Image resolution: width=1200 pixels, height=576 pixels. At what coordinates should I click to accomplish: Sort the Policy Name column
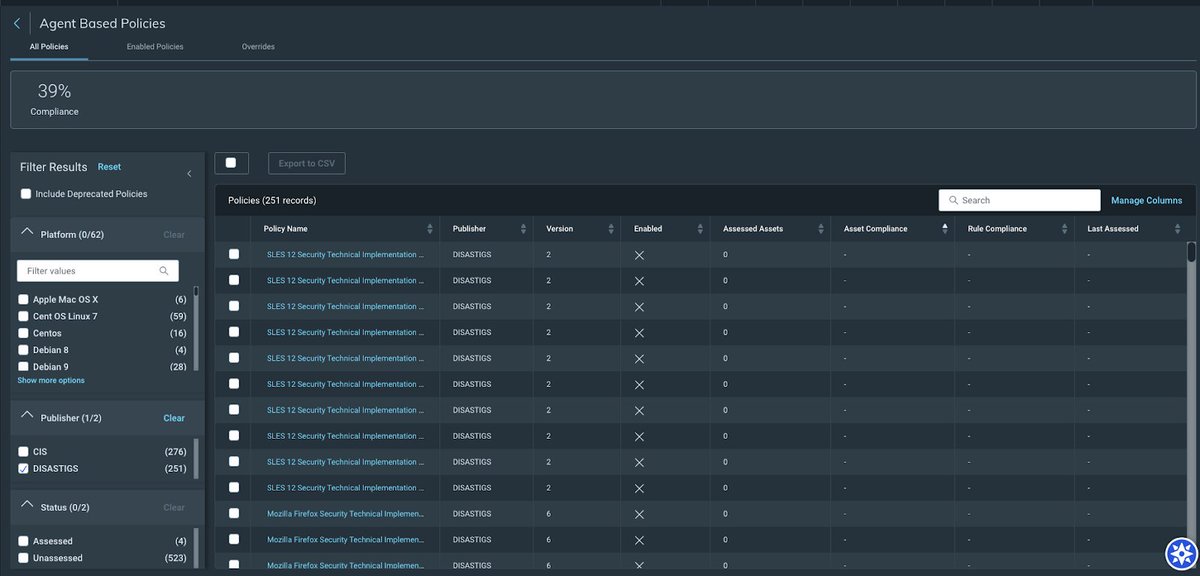point(430,228)
